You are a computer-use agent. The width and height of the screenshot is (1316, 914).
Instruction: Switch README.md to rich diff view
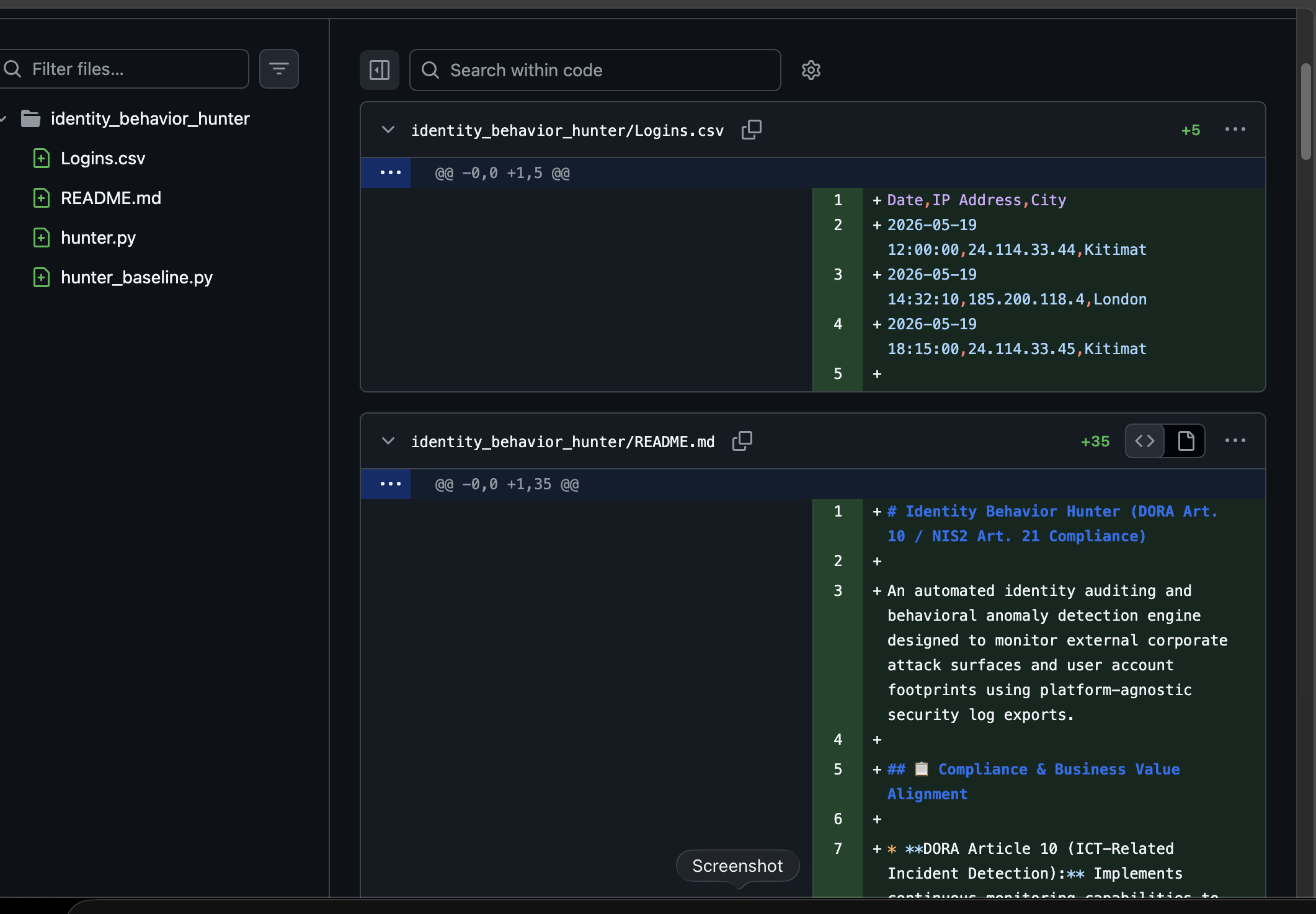(x=1185, y=441)
